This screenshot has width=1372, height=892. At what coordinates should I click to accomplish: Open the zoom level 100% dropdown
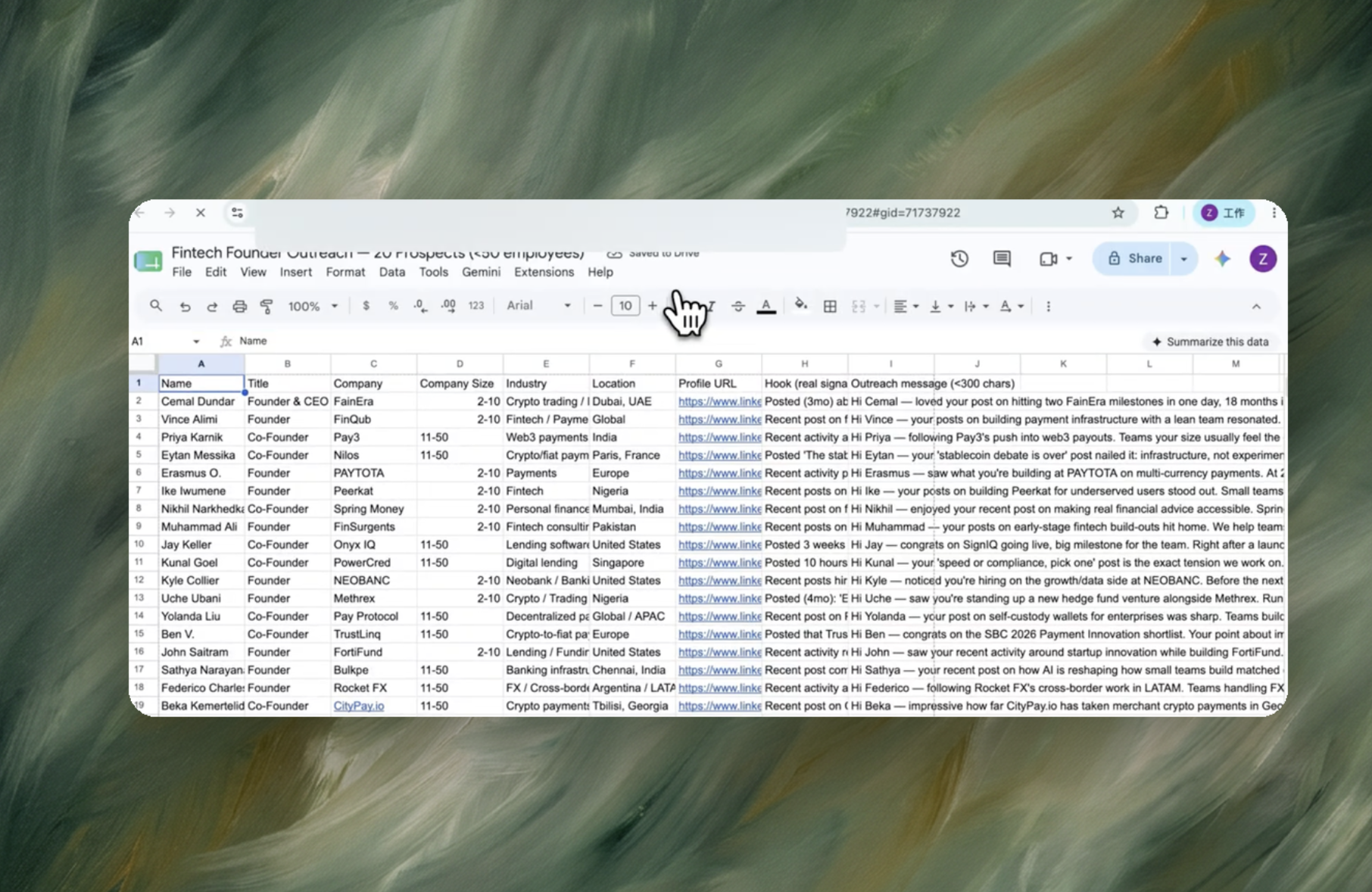point(313,306)
